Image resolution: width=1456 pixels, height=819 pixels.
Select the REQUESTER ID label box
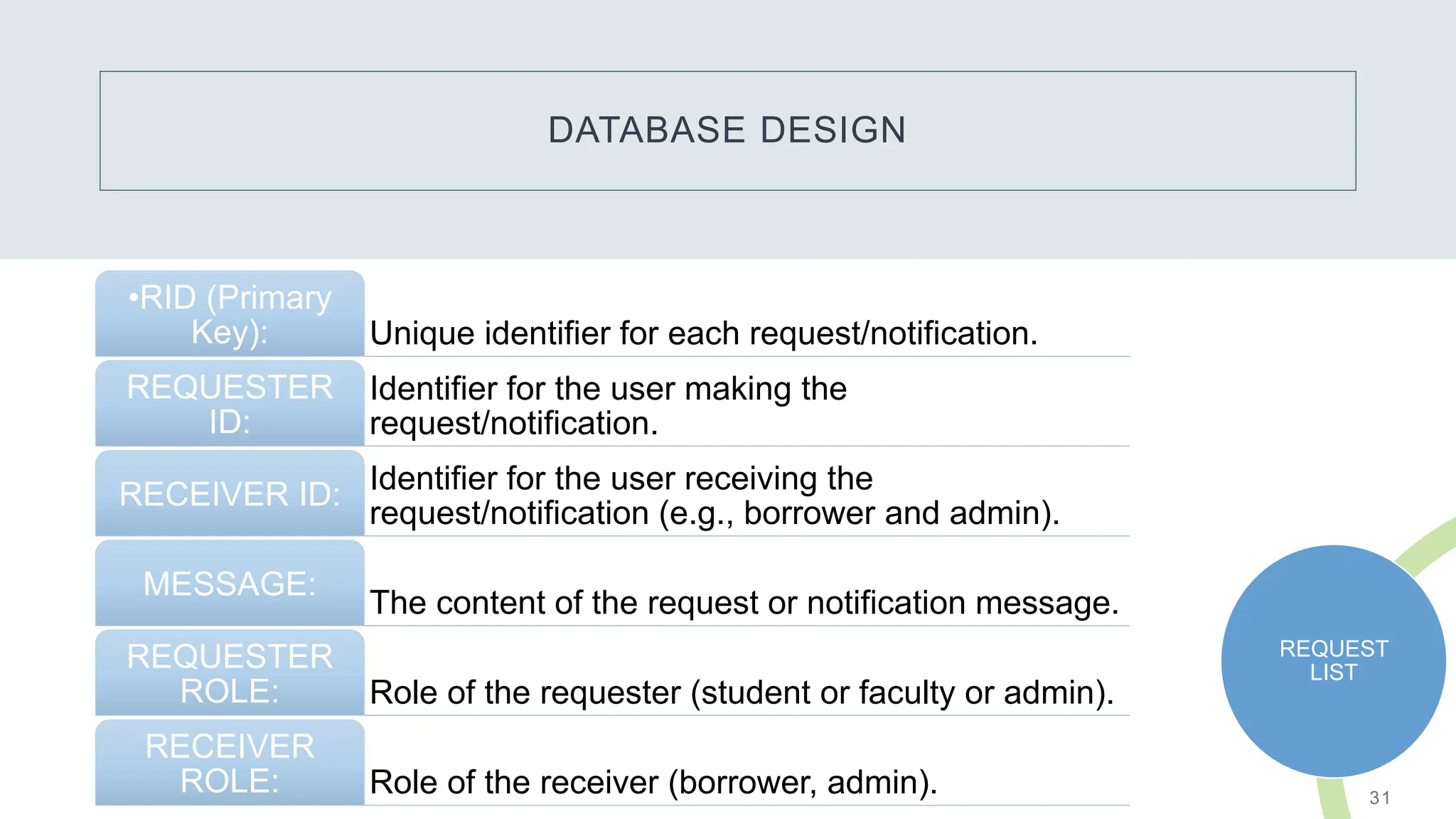[230, 403]
